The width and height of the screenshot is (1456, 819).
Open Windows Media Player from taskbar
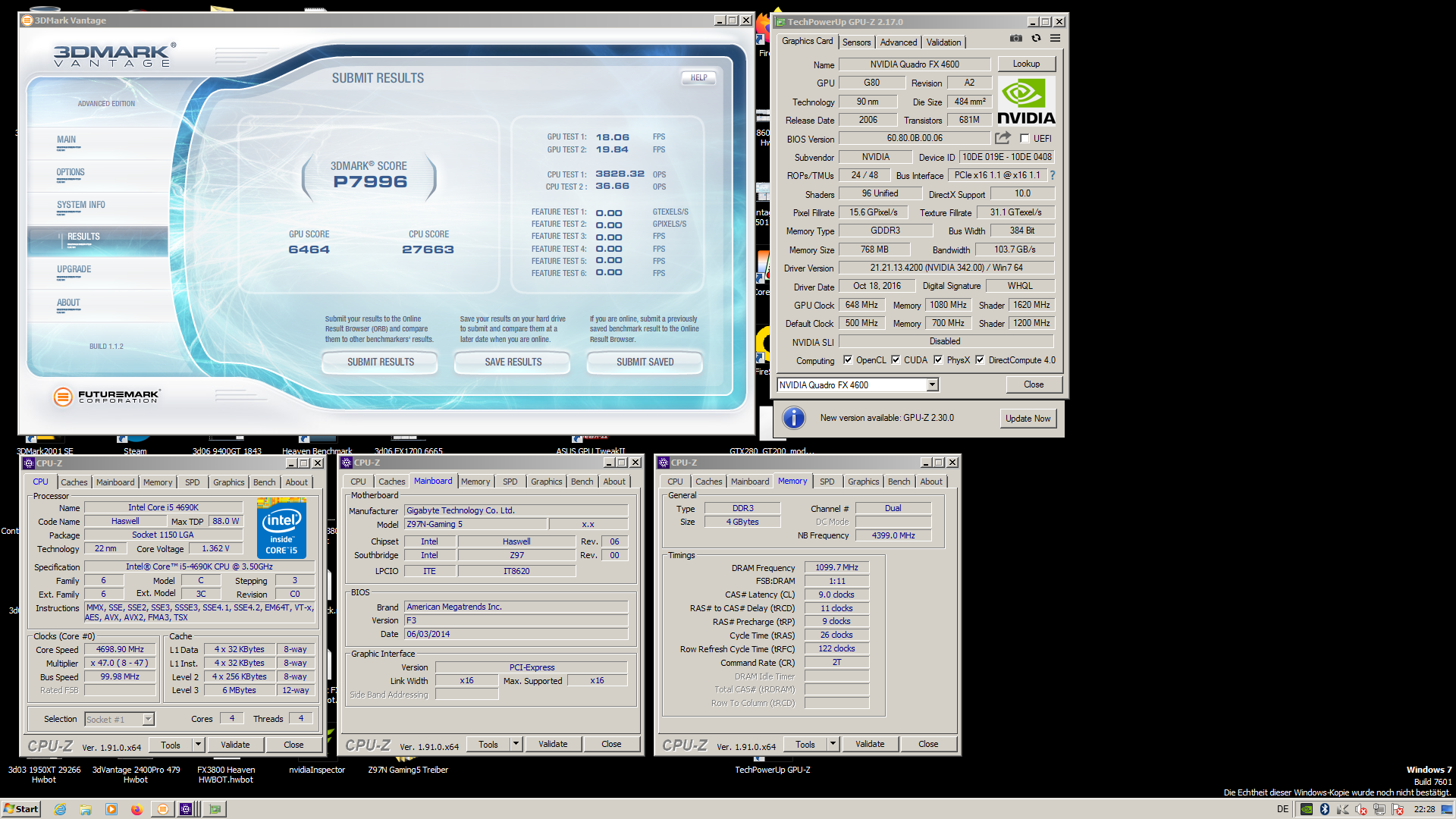111,809
